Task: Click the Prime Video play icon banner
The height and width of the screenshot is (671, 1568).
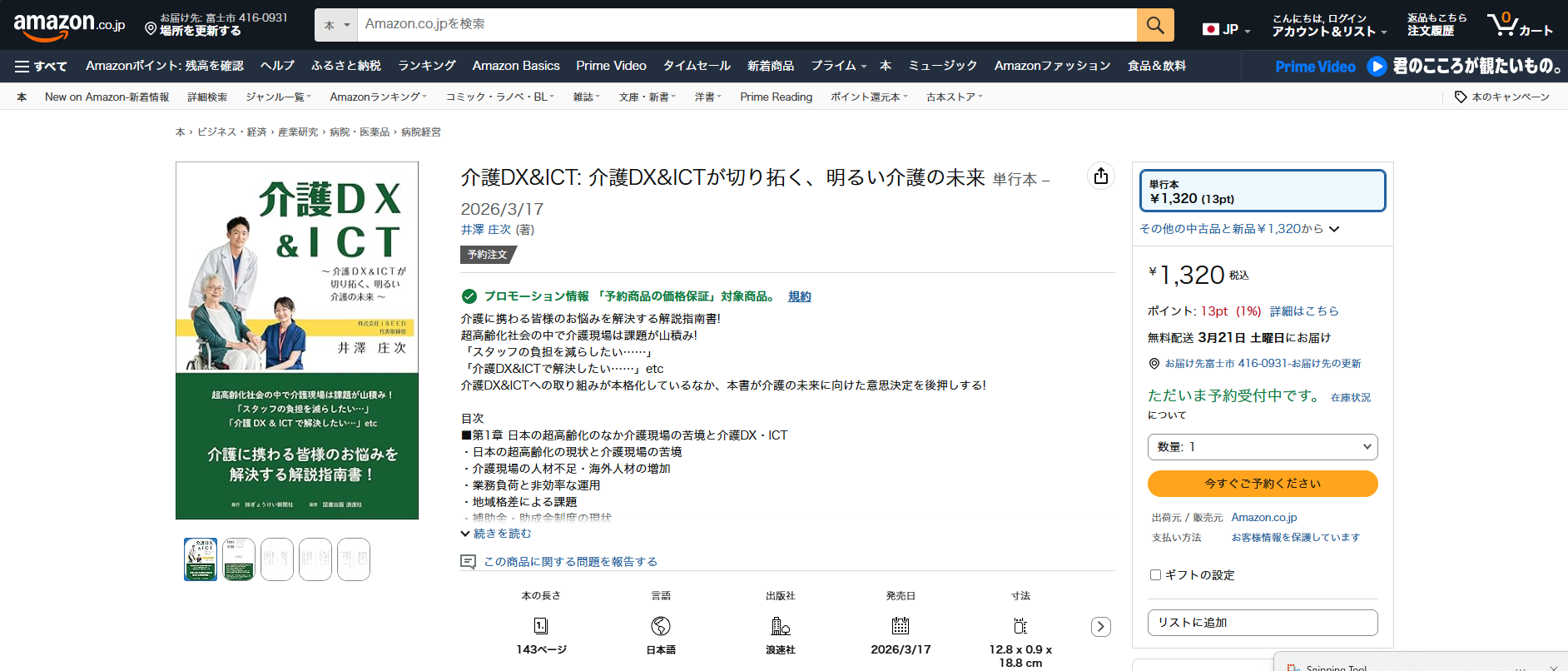Action: 1377,66
